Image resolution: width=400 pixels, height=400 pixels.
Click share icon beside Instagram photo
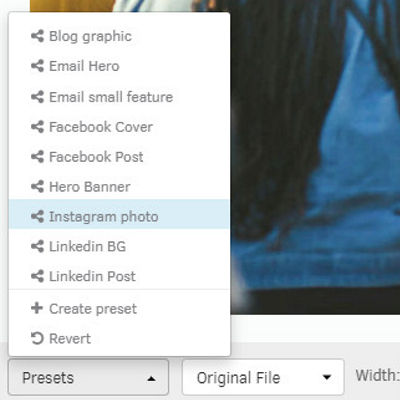37,217
